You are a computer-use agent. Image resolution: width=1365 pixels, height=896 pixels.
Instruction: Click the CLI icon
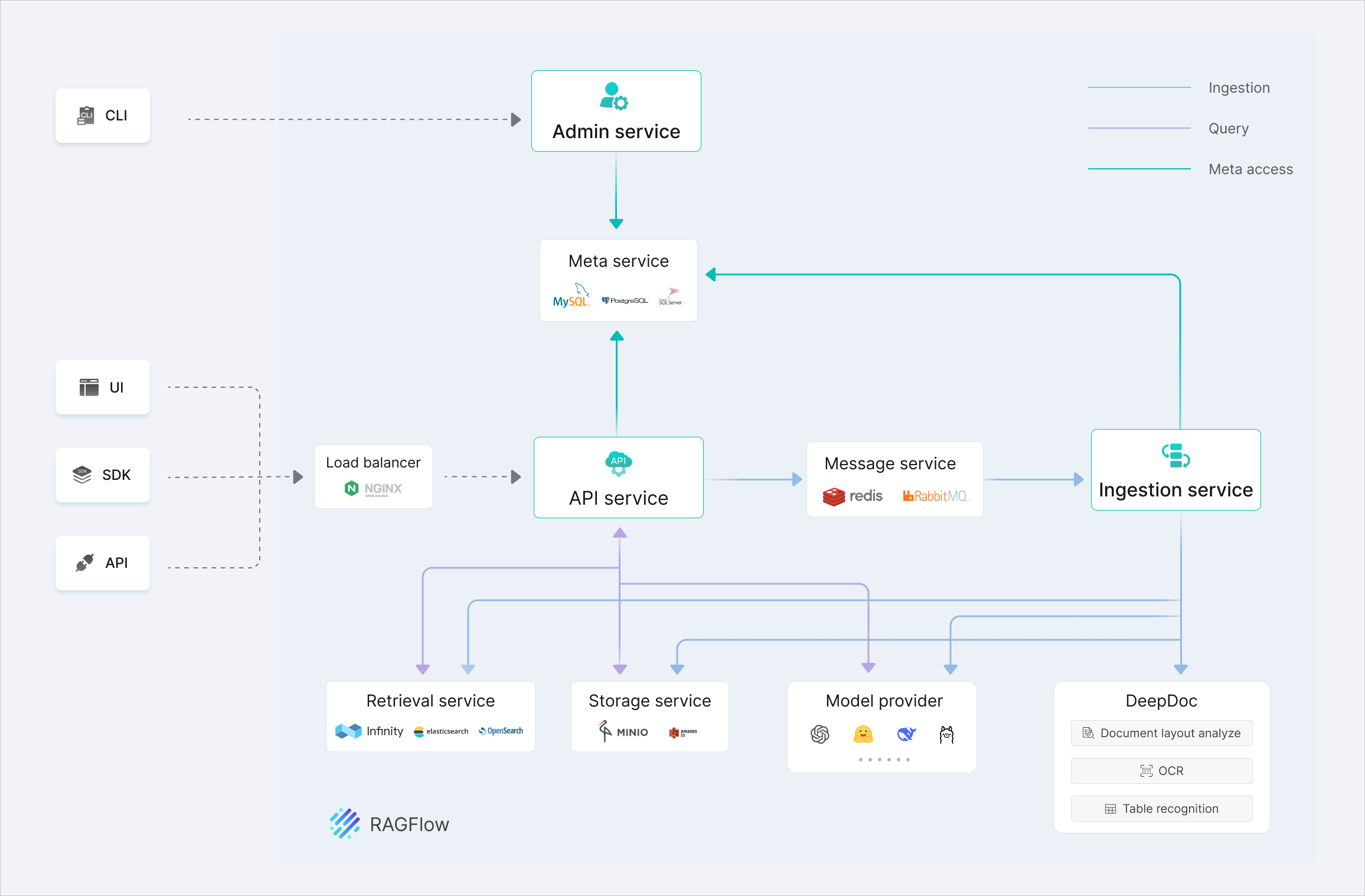click(x=86, y=116)
